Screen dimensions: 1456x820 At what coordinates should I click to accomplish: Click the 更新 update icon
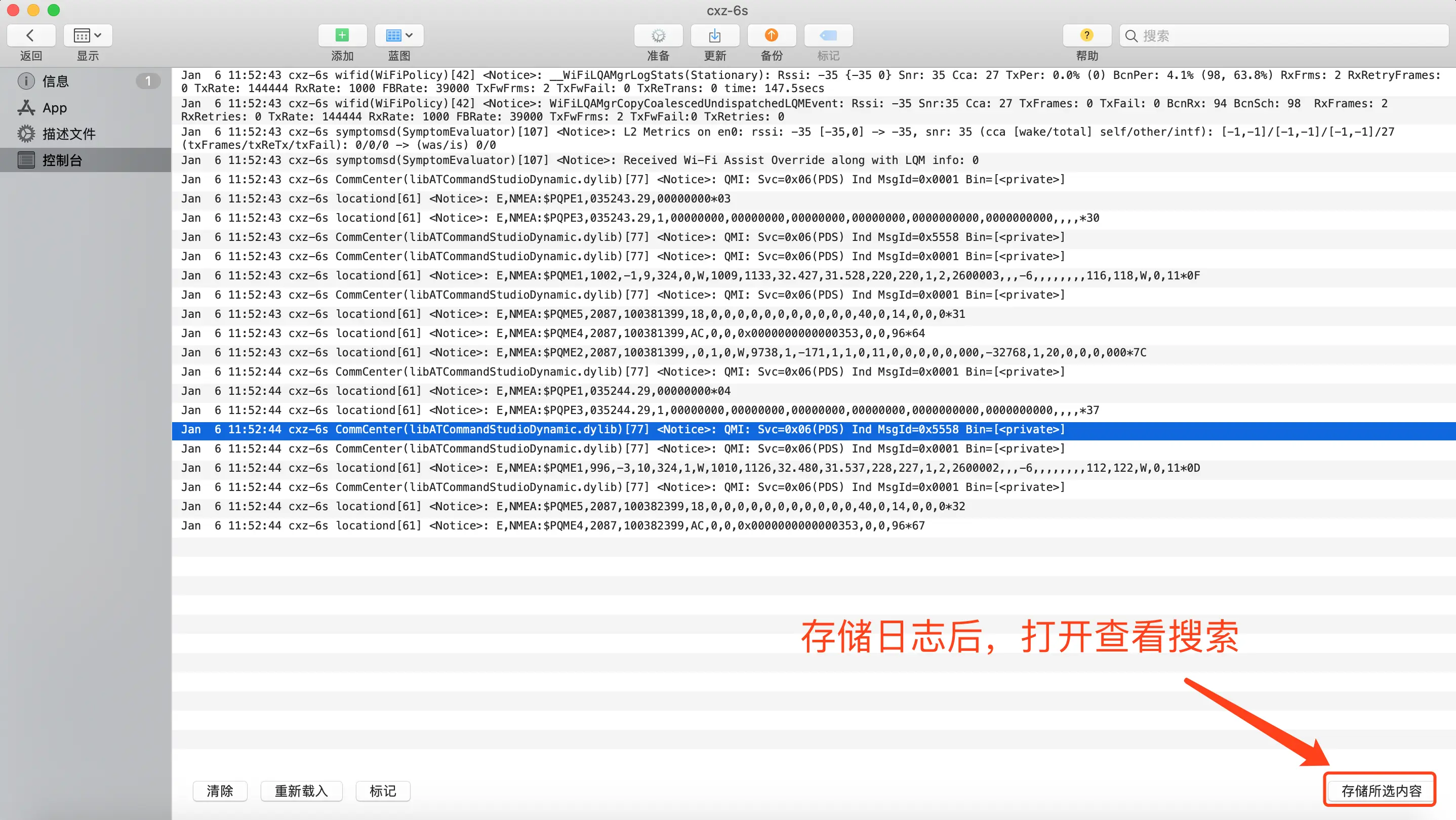[714, 35]
